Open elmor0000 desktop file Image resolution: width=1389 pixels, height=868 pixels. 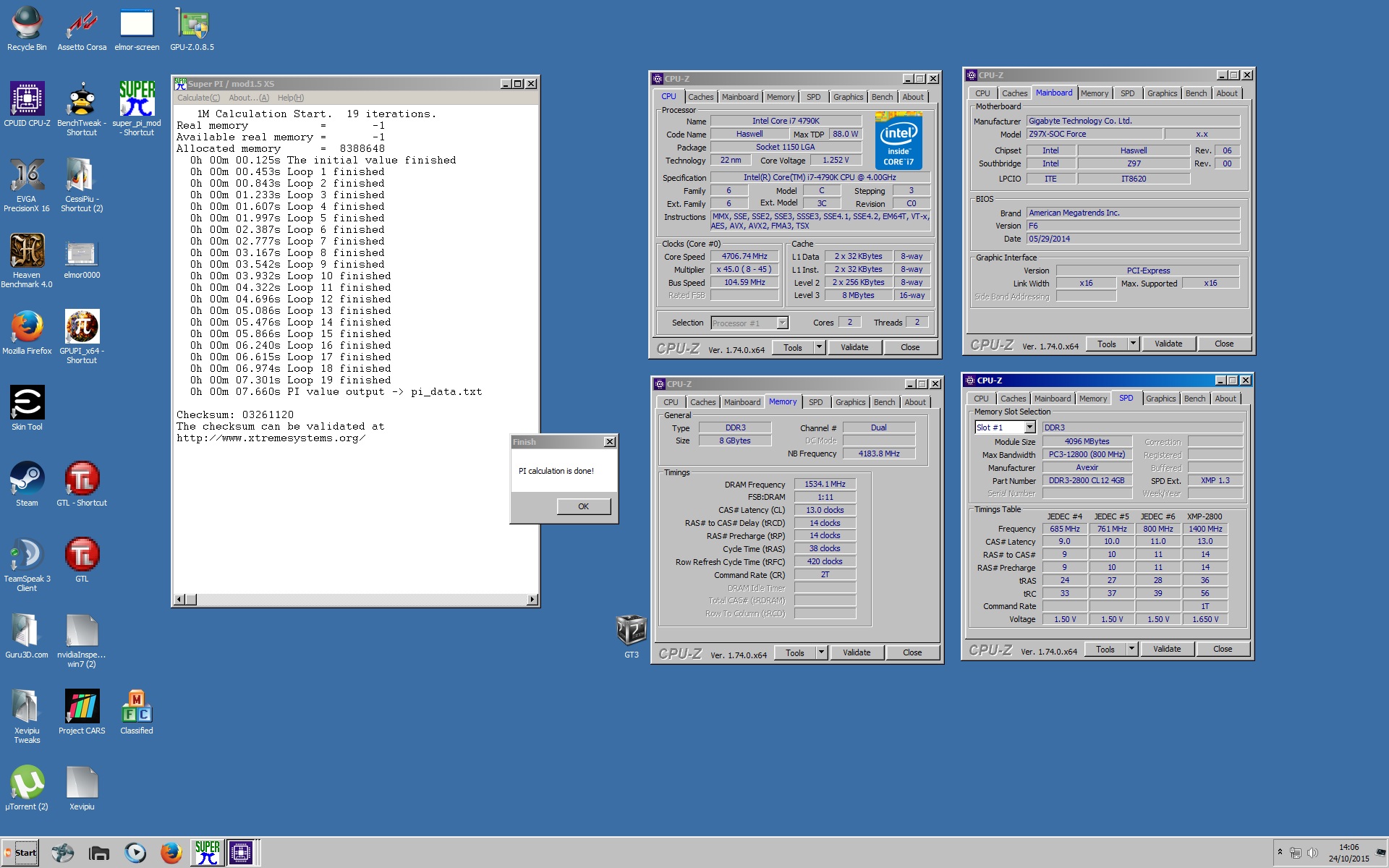(x=82, y=258)
